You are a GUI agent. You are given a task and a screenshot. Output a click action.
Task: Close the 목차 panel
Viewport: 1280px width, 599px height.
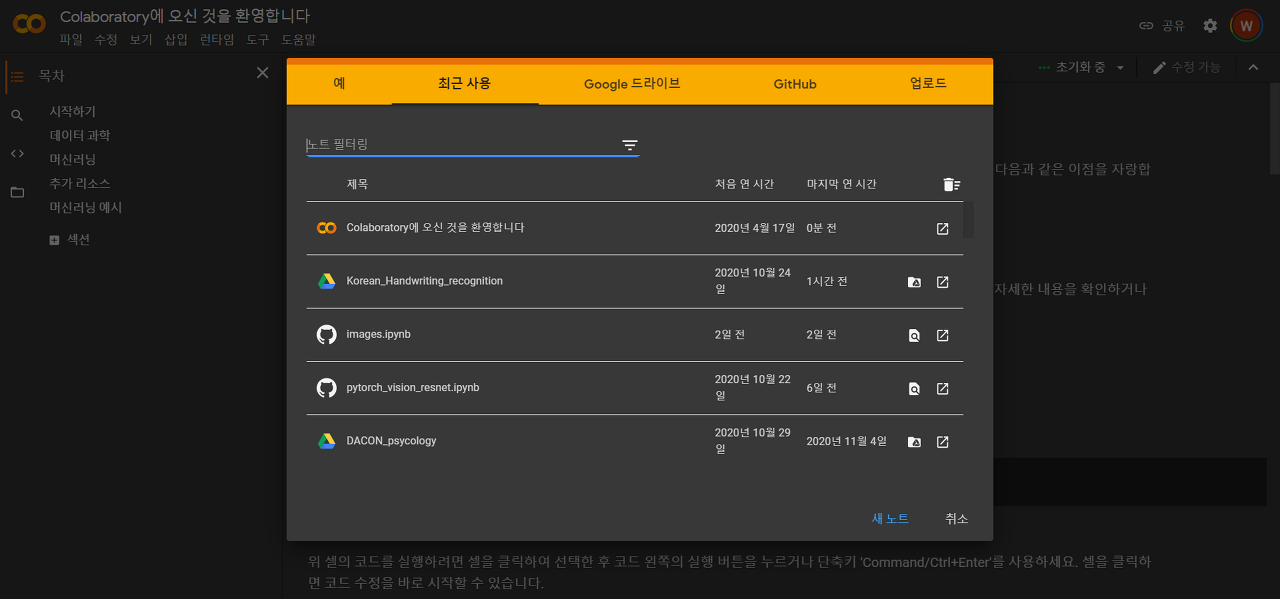click(x=262, y=73)
